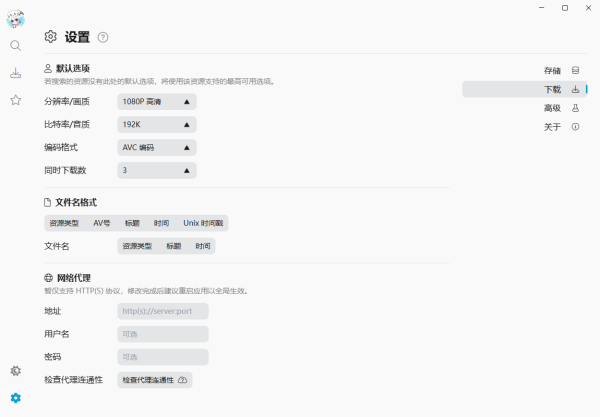Click the proxy 地址 input field
The width and height of the screenshot is (600, 417).
coord(163,311)
